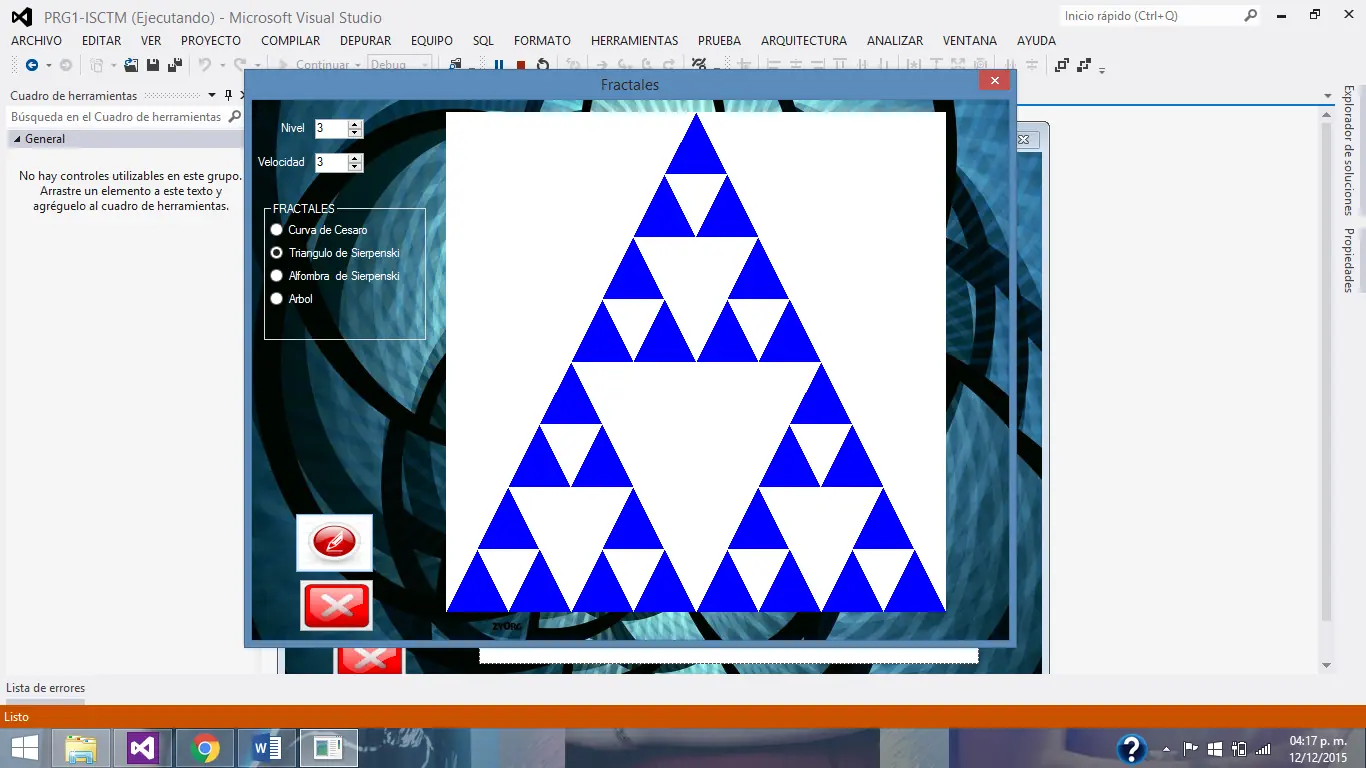This screenshot has width=1366, height=768.
Task: Open the ARQUITECTURA menu
Action: 804,41
